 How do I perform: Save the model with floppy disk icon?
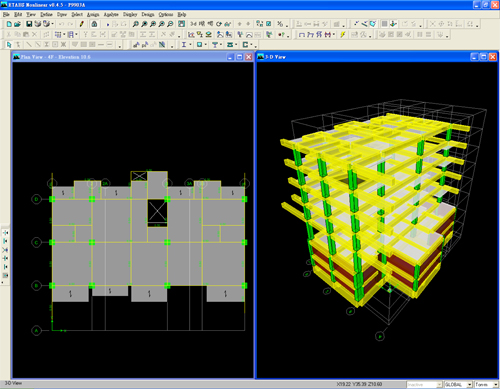tap(29, 24)
